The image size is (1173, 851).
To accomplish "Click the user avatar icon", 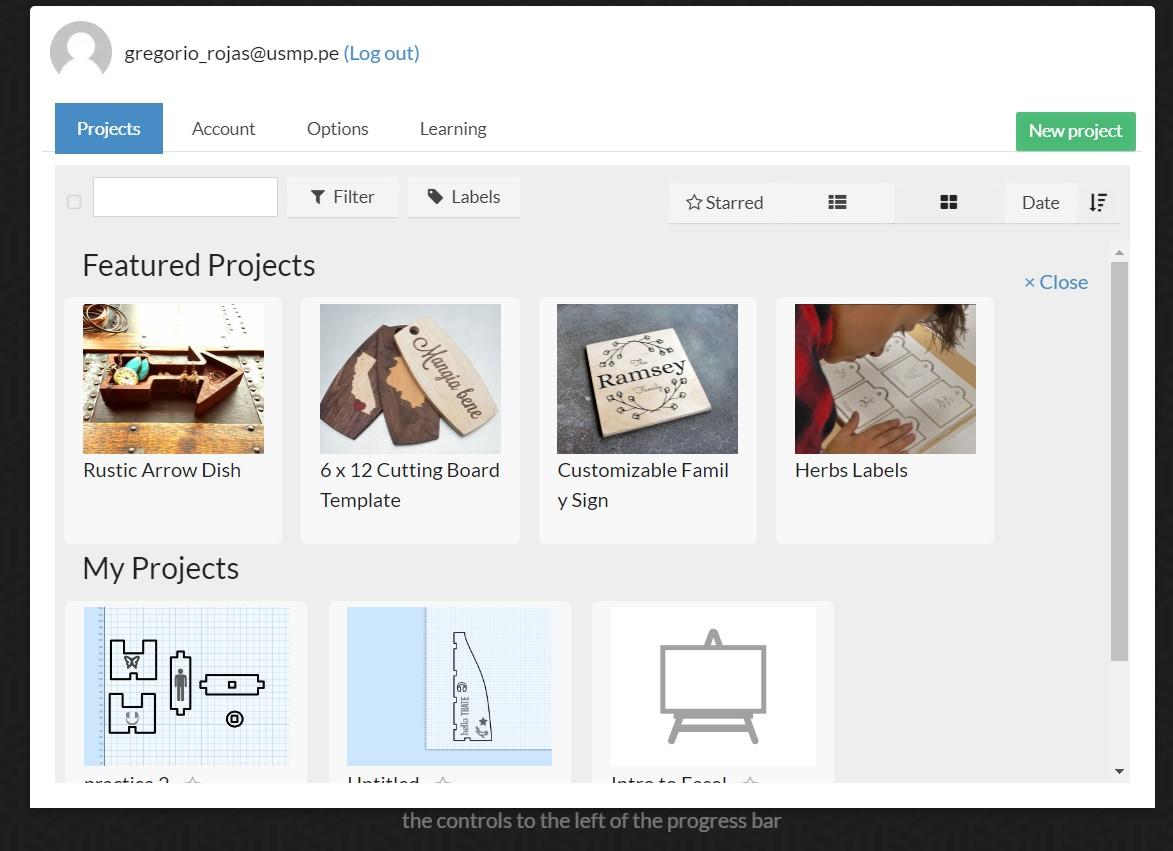I will point(81,51).
